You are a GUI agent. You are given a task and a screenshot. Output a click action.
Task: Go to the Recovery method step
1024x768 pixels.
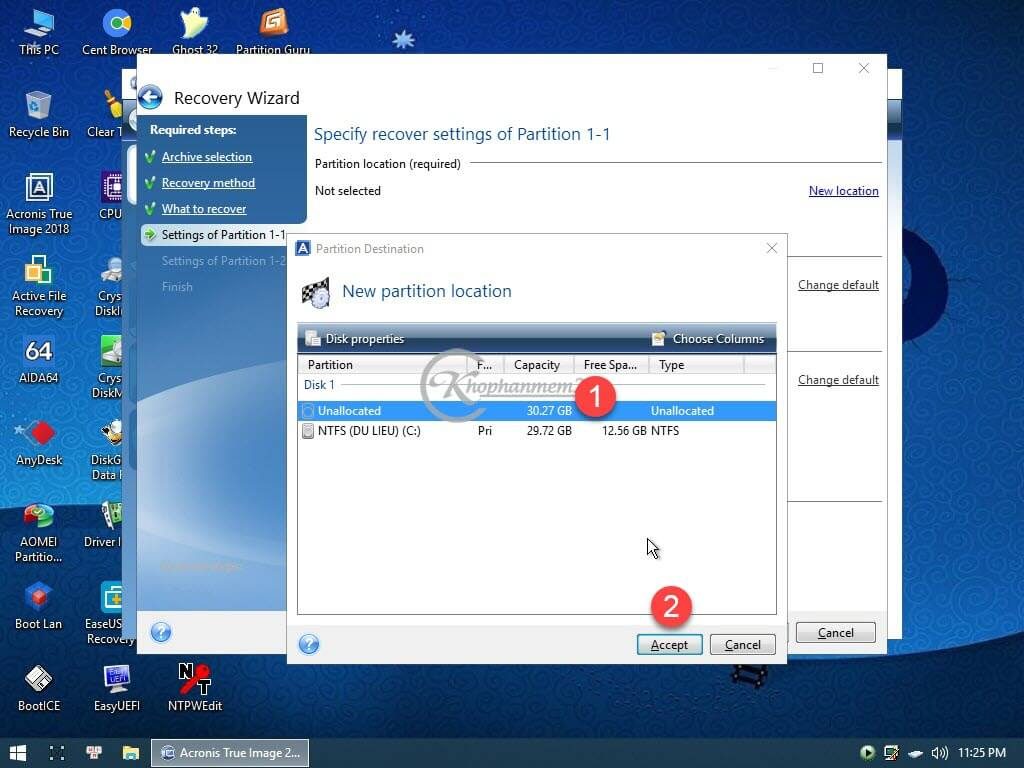(x=208, y=183)
